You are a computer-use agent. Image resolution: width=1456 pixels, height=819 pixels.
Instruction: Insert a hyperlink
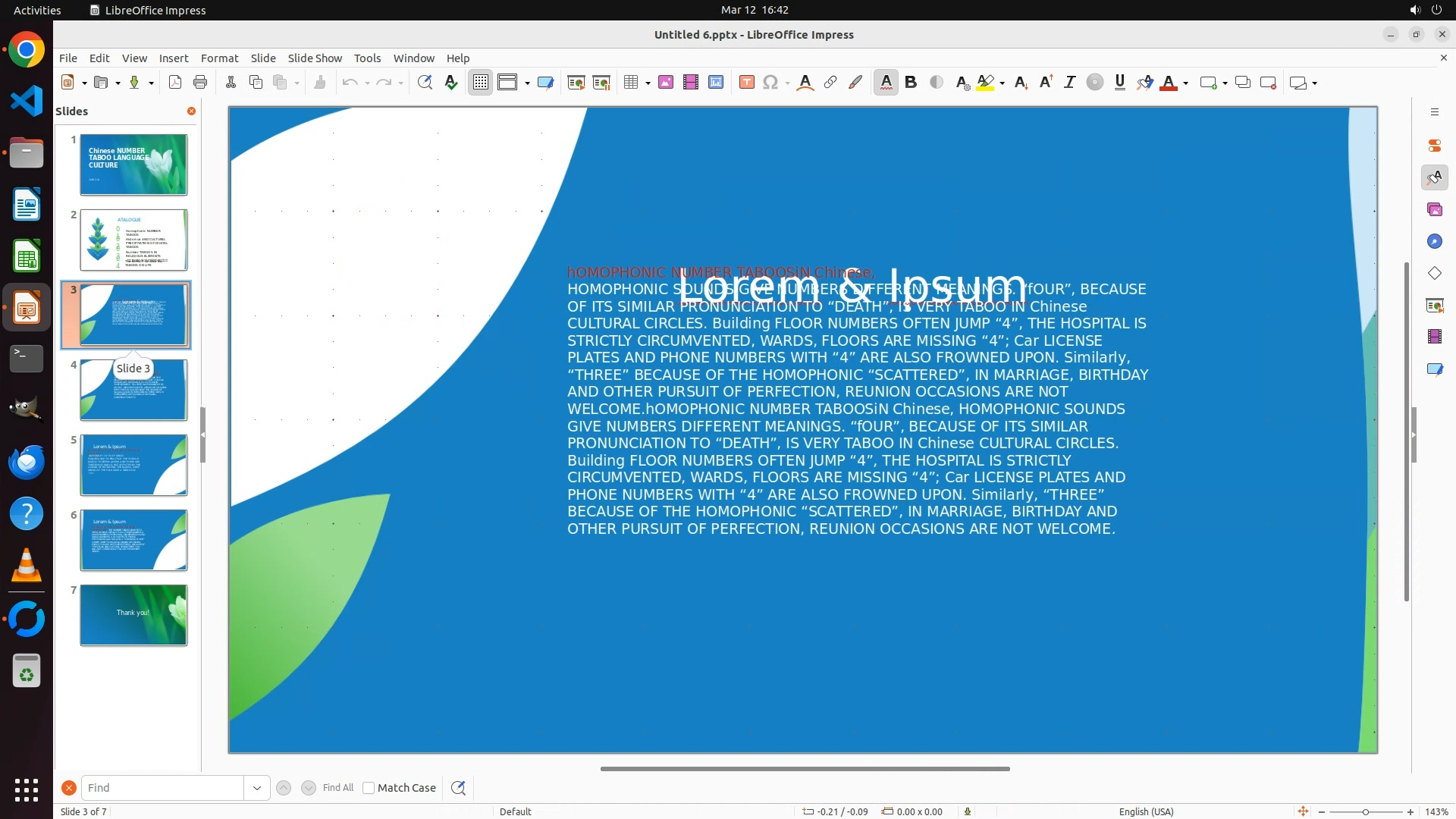pyautogui.click(x=830, y=83)
